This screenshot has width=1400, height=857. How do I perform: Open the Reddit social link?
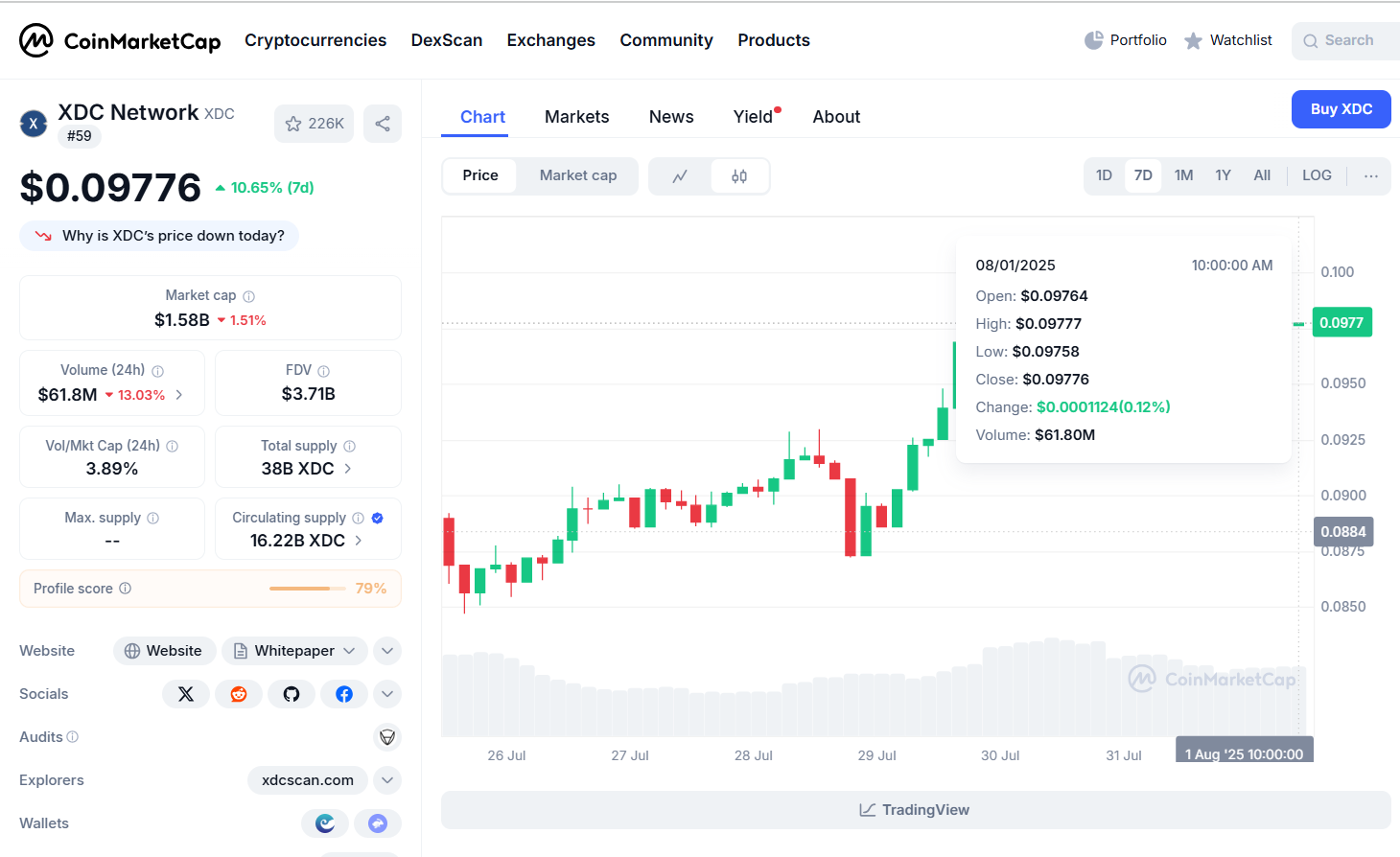pyautogui.click(x=239, y=694)
